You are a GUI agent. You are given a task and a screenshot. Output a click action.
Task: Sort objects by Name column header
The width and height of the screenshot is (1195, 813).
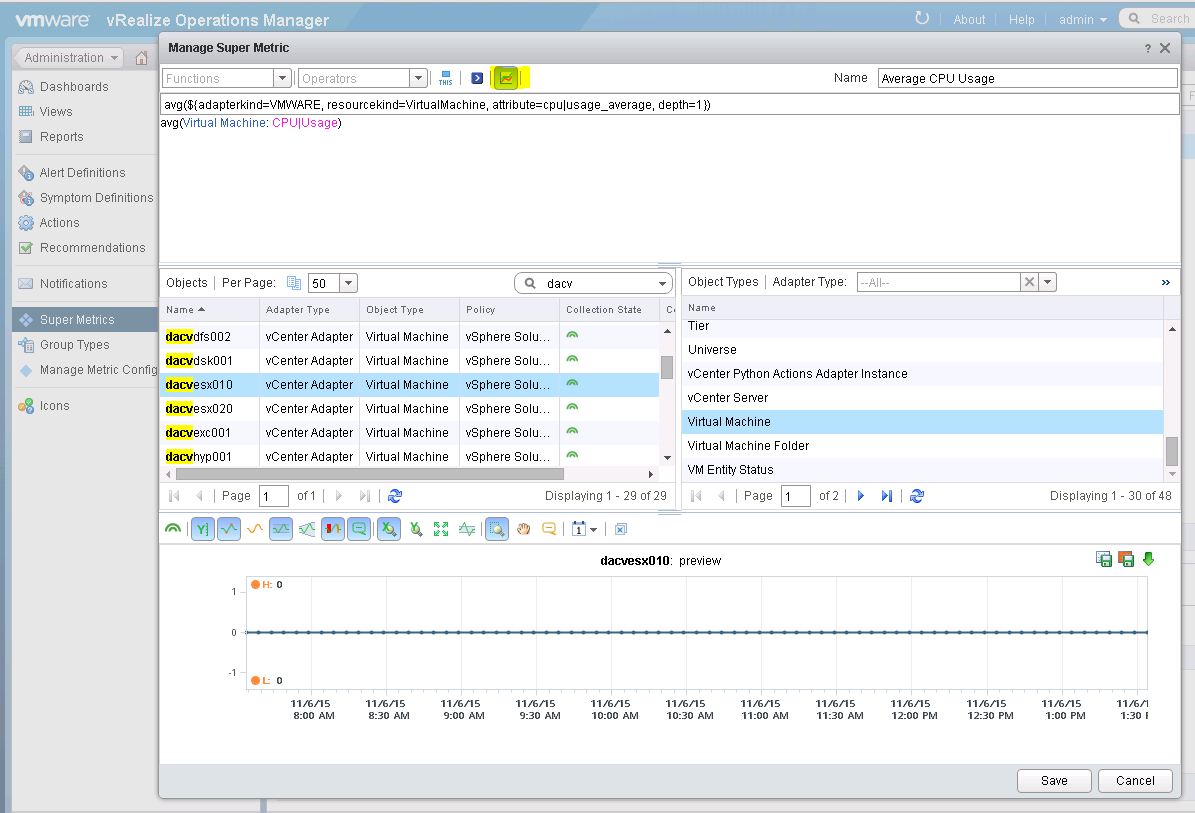click(210, 309)
